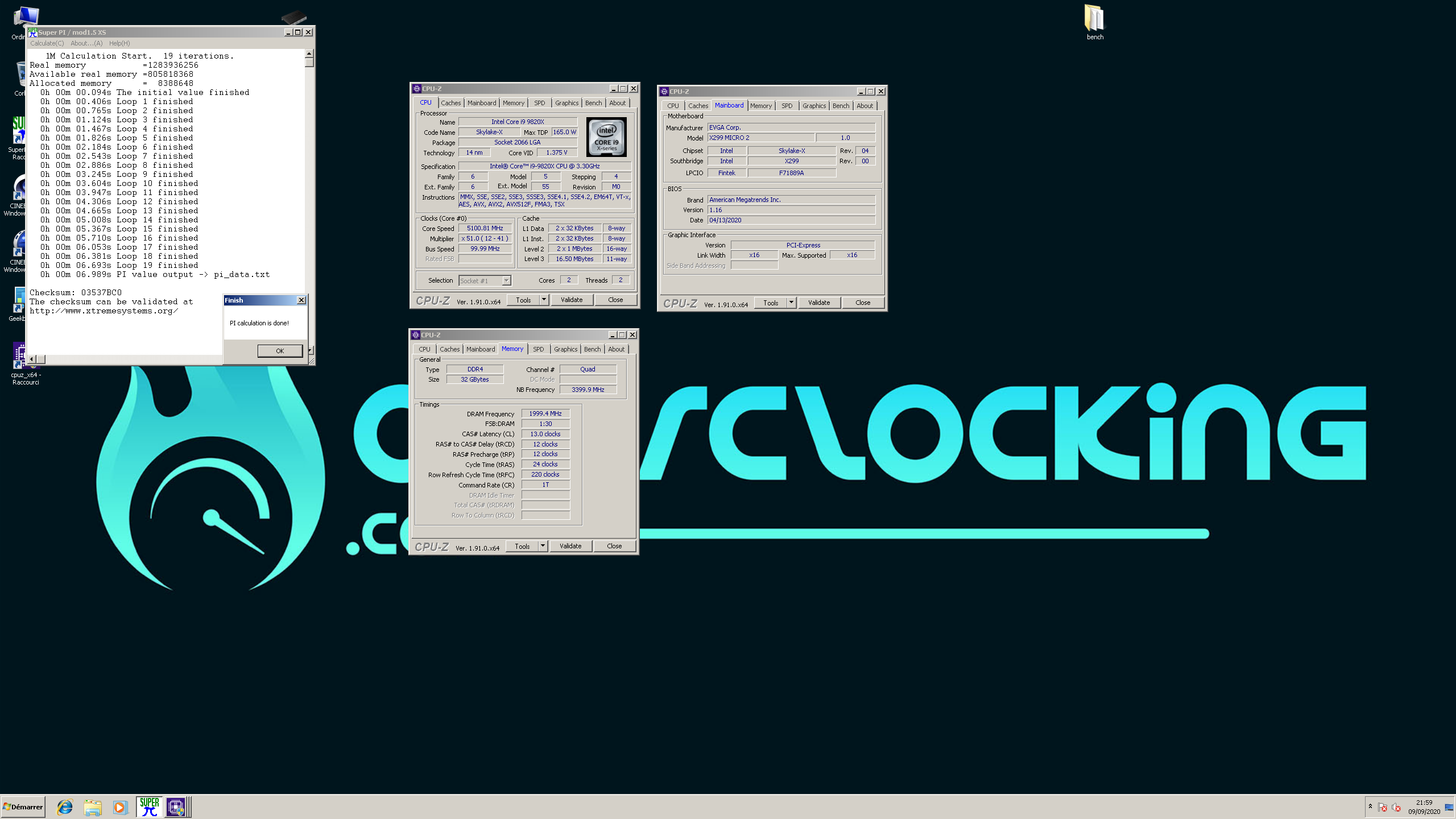Click Internet Explorer icon in taskbar
The height and width of the screenshot is (819, 1456).
[65, 807]
